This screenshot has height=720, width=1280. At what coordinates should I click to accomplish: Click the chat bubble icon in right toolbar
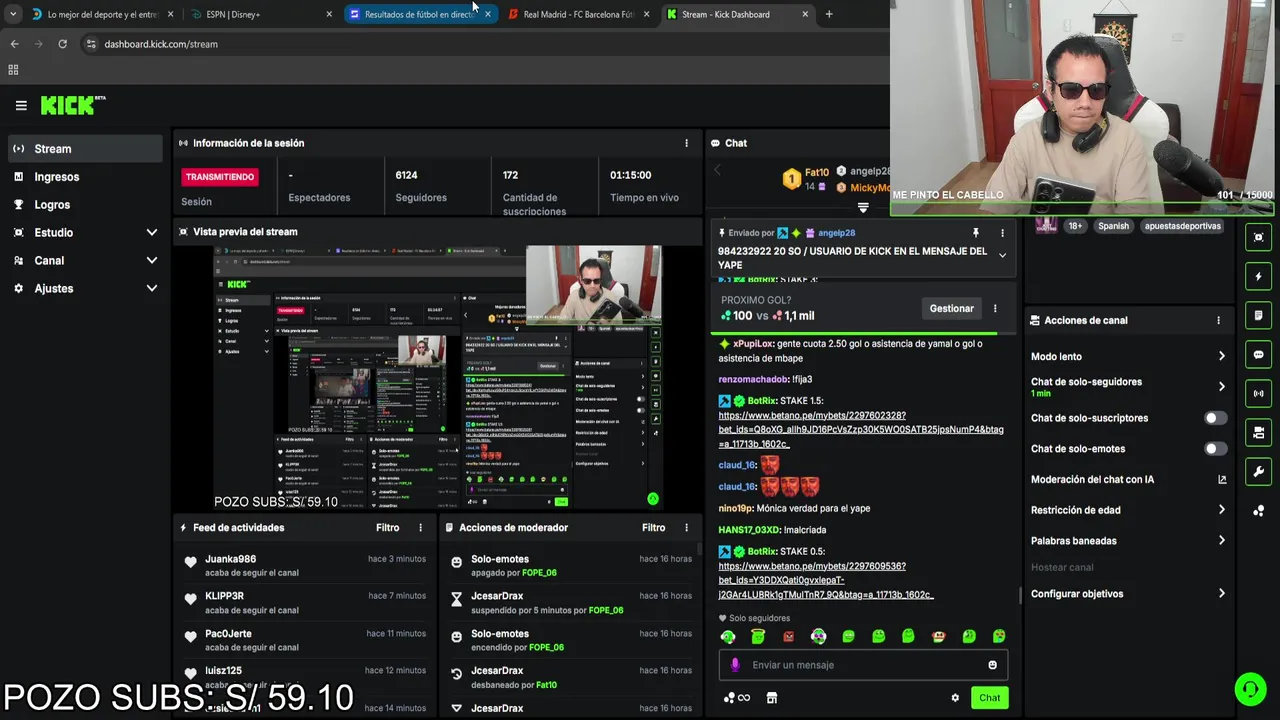coord(1258,354)
